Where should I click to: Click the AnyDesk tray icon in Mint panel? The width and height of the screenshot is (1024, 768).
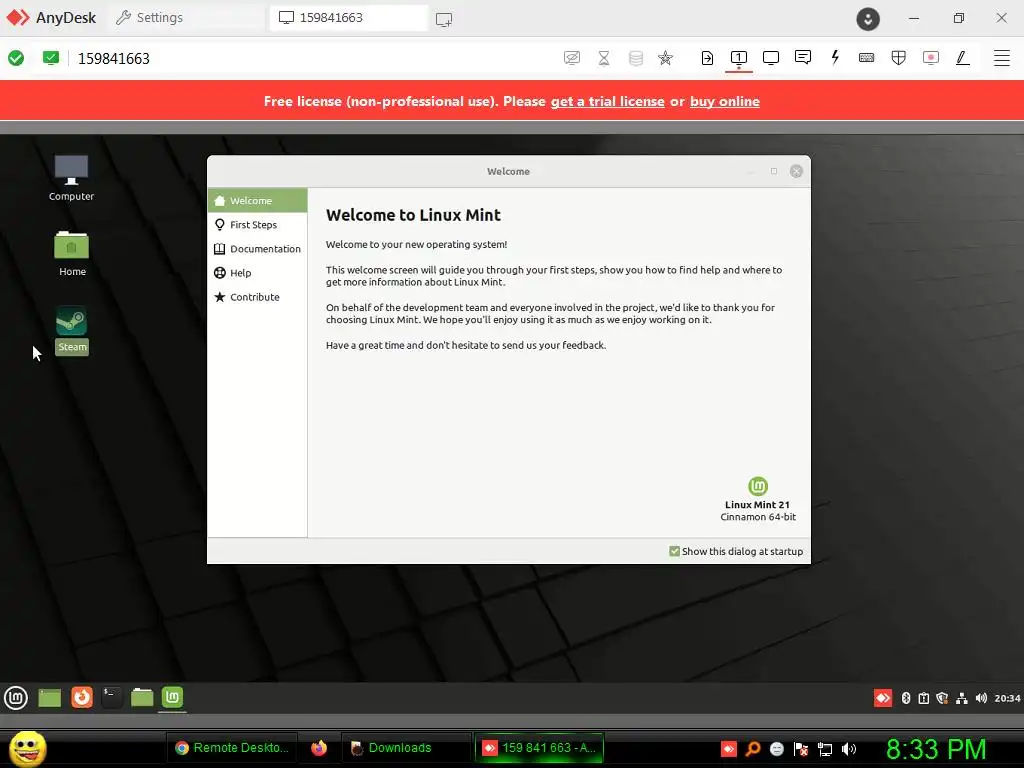(x=883, y=698)
